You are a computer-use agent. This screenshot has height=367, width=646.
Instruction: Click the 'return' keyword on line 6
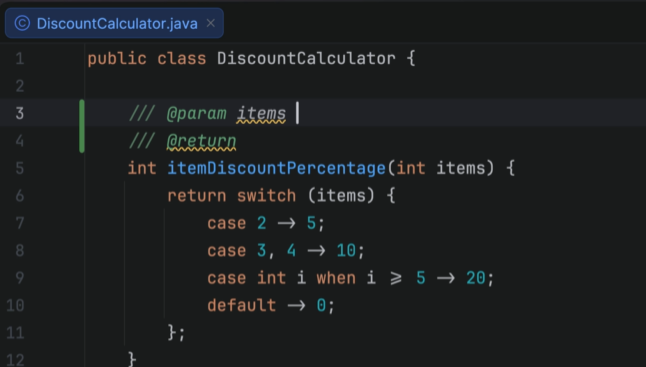(x=197, y=196)
